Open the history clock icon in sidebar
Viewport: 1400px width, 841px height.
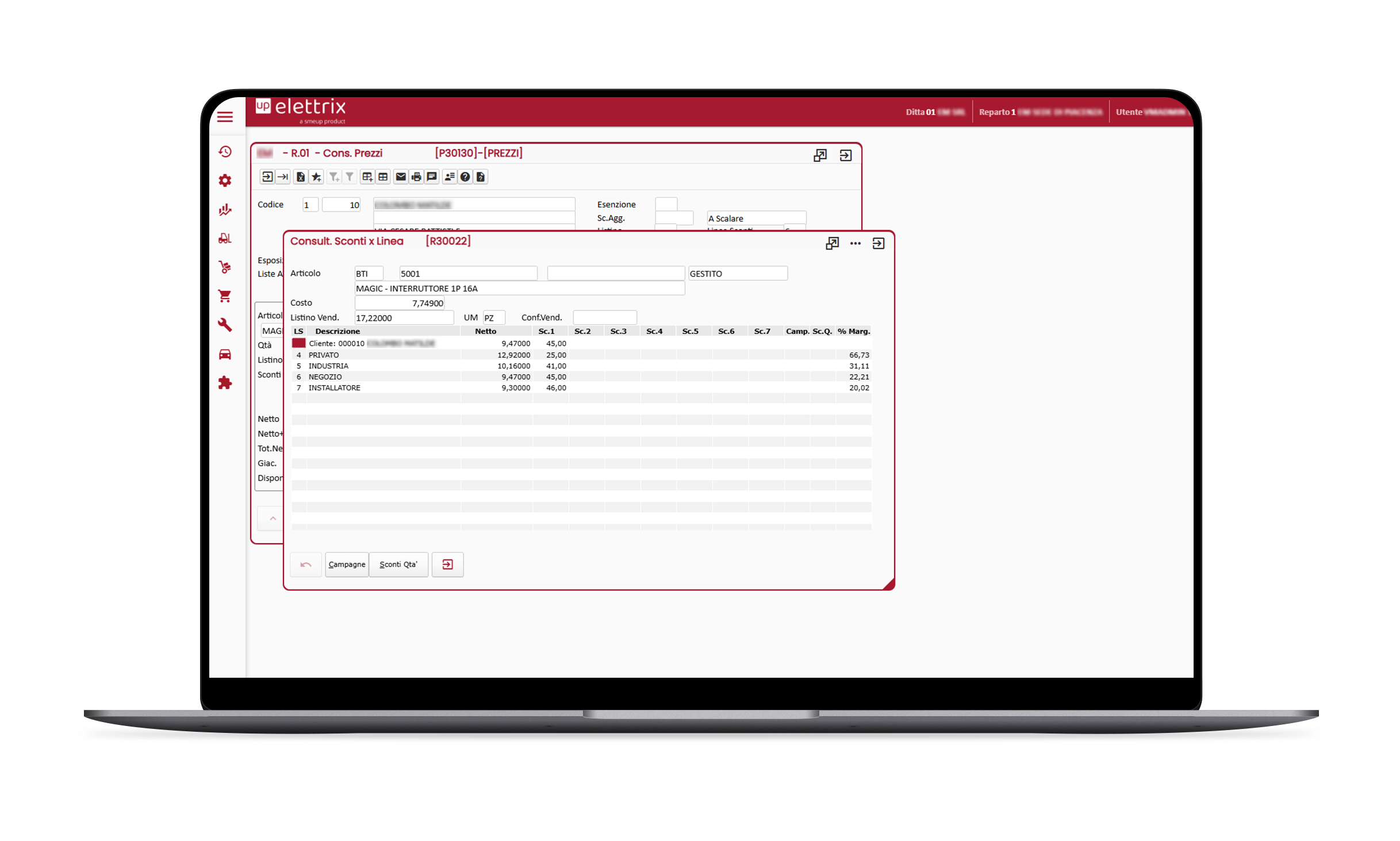point(225,152)
